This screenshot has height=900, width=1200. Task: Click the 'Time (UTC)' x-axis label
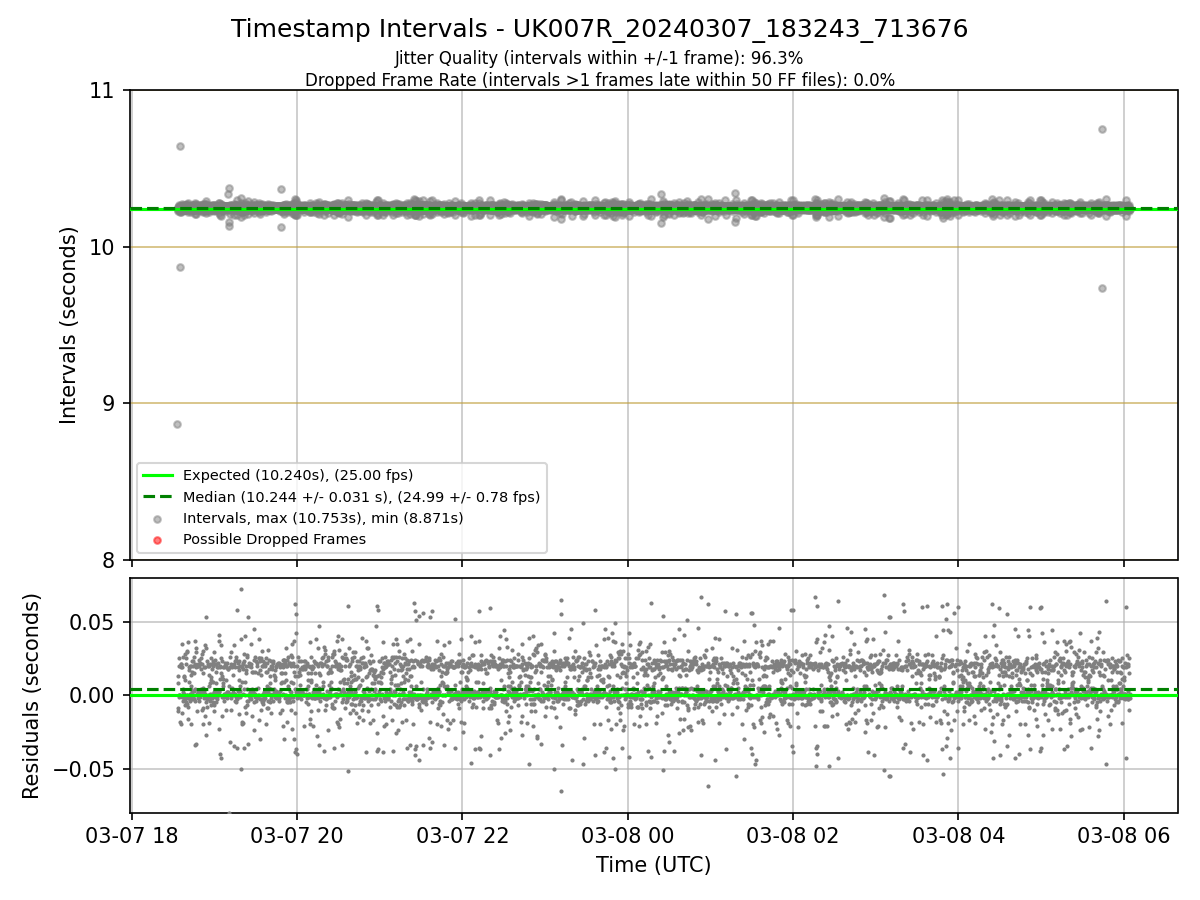point(653,865)
